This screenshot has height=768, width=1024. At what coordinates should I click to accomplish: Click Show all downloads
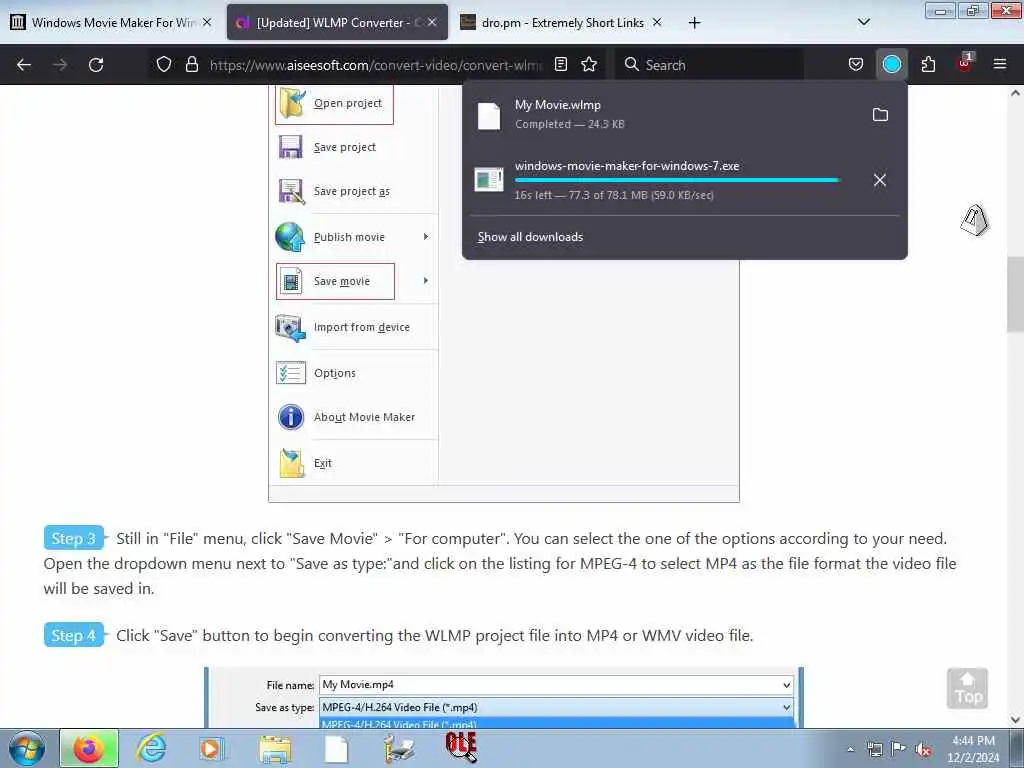530,237
